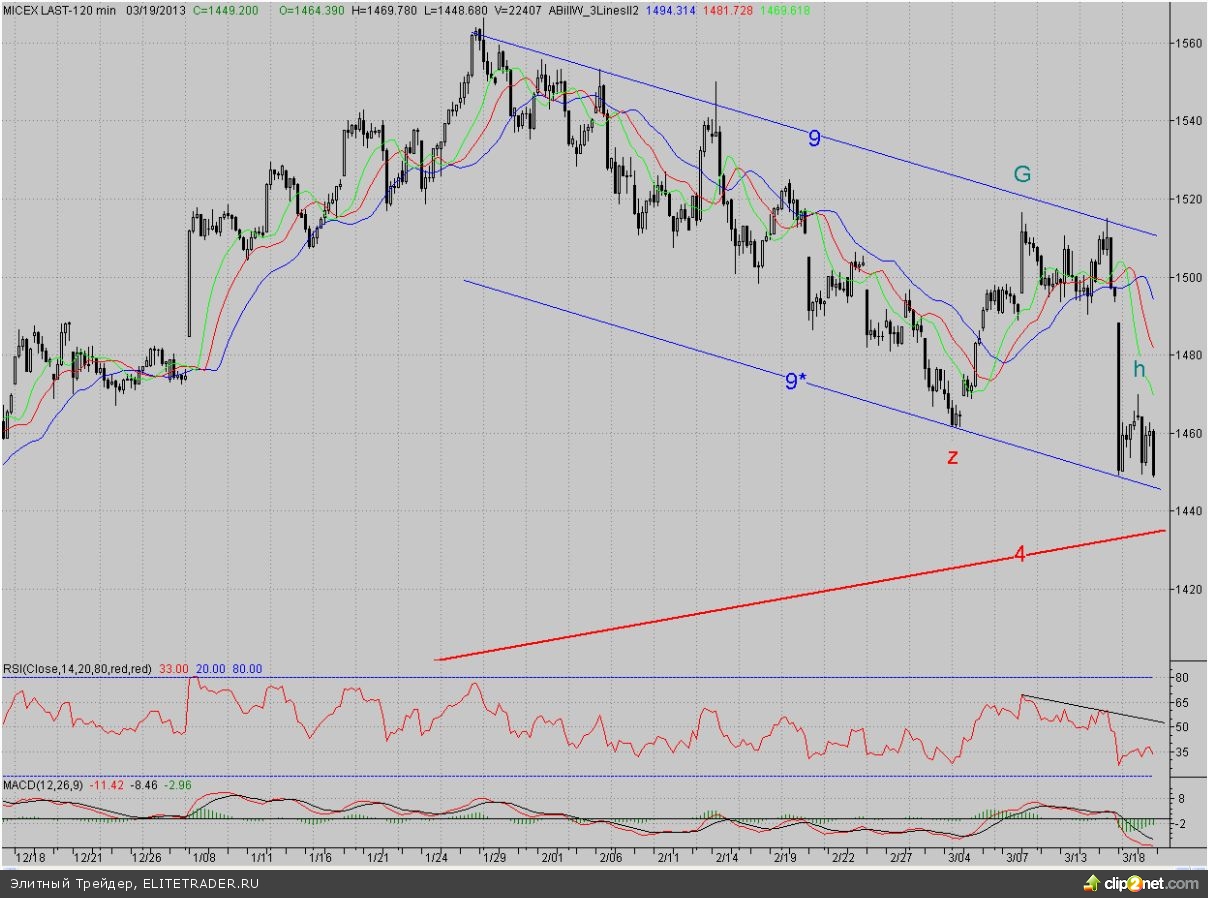This screenshot has height=898, width=1208.
Task: Select the red trendline label 4
Action: click(1020, 554)
